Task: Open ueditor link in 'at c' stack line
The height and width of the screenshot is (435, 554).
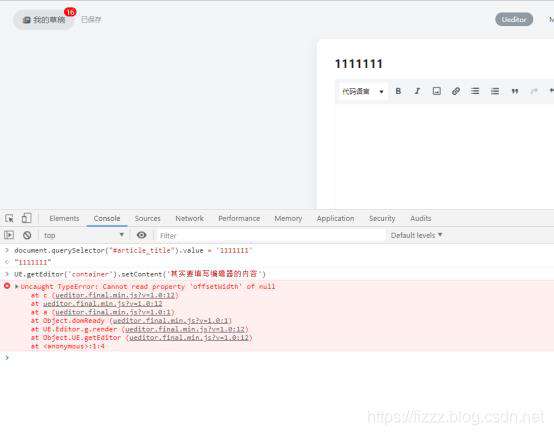Action: [x=115, y=295]
